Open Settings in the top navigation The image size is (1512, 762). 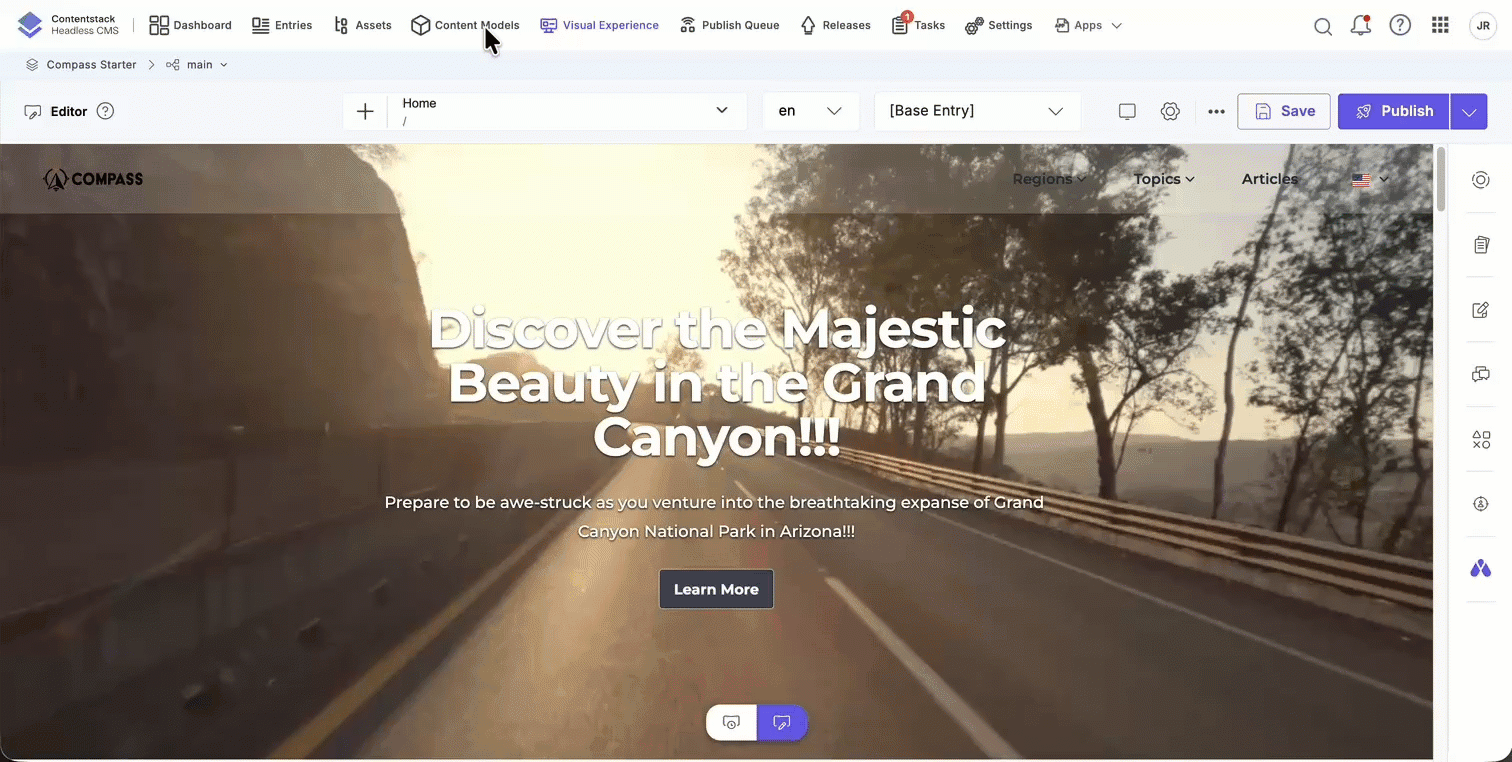[998, 26]
